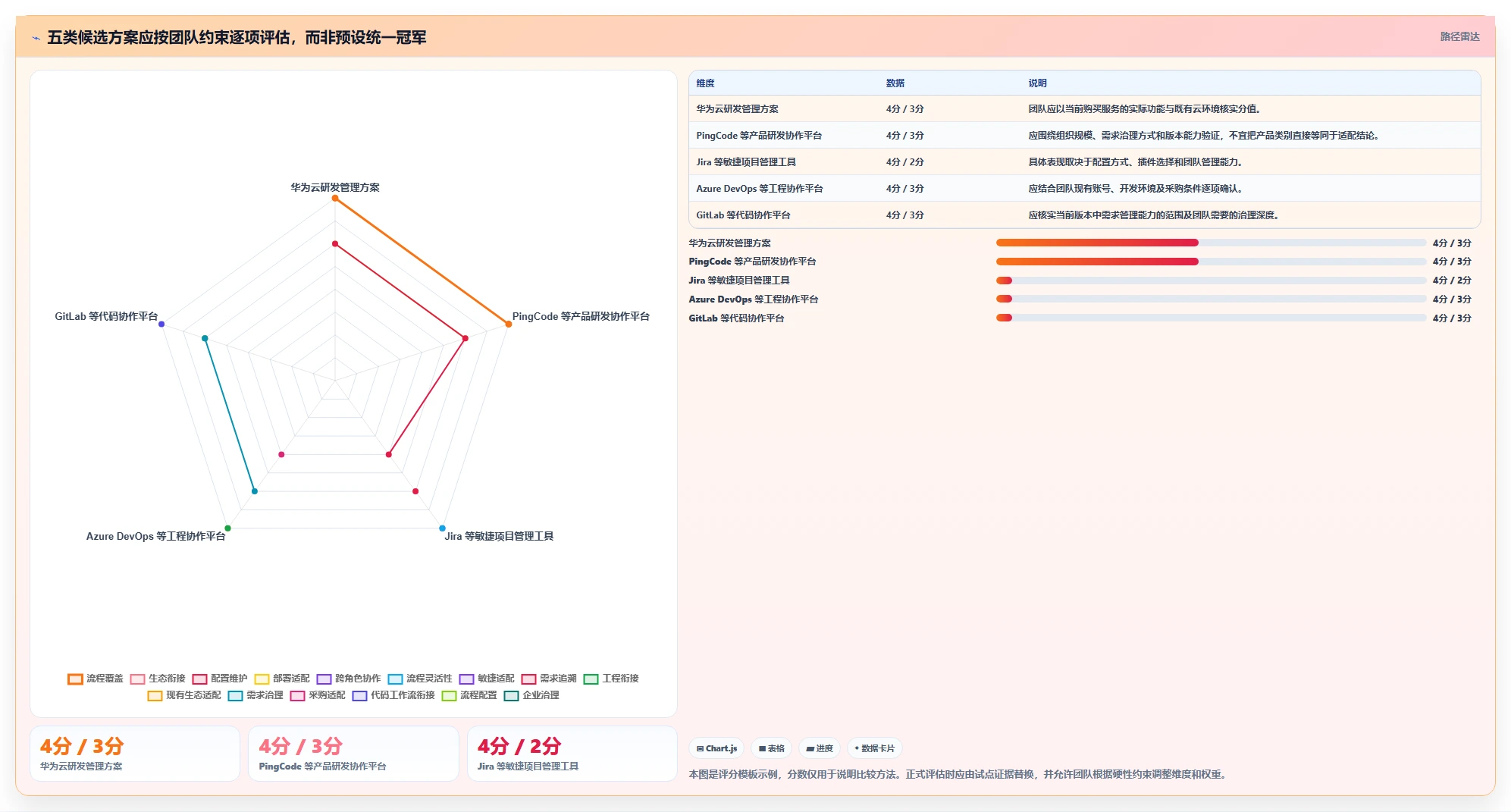Toggle the 采购适配 legend item
1511x812 pixels.
[318, 695]
